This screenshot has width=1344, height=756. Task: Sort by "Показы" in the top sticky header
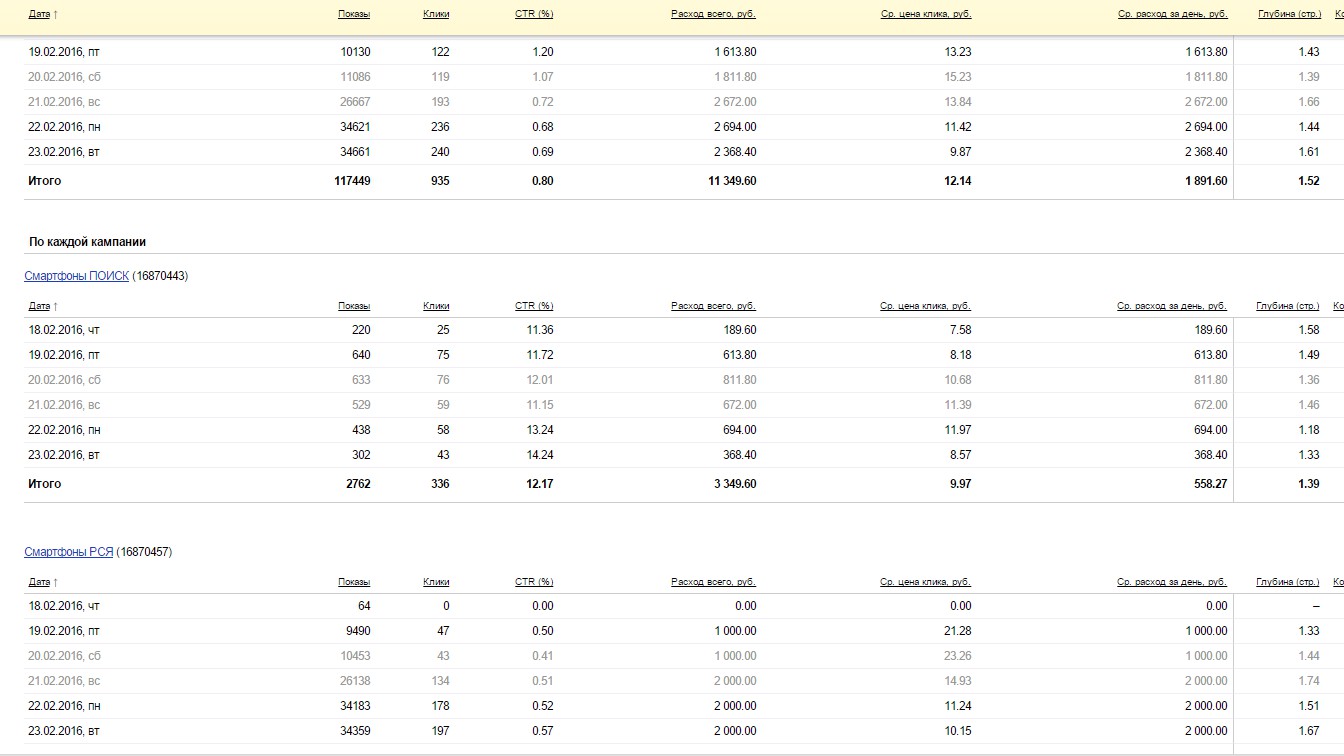click(x=354, y=15)
